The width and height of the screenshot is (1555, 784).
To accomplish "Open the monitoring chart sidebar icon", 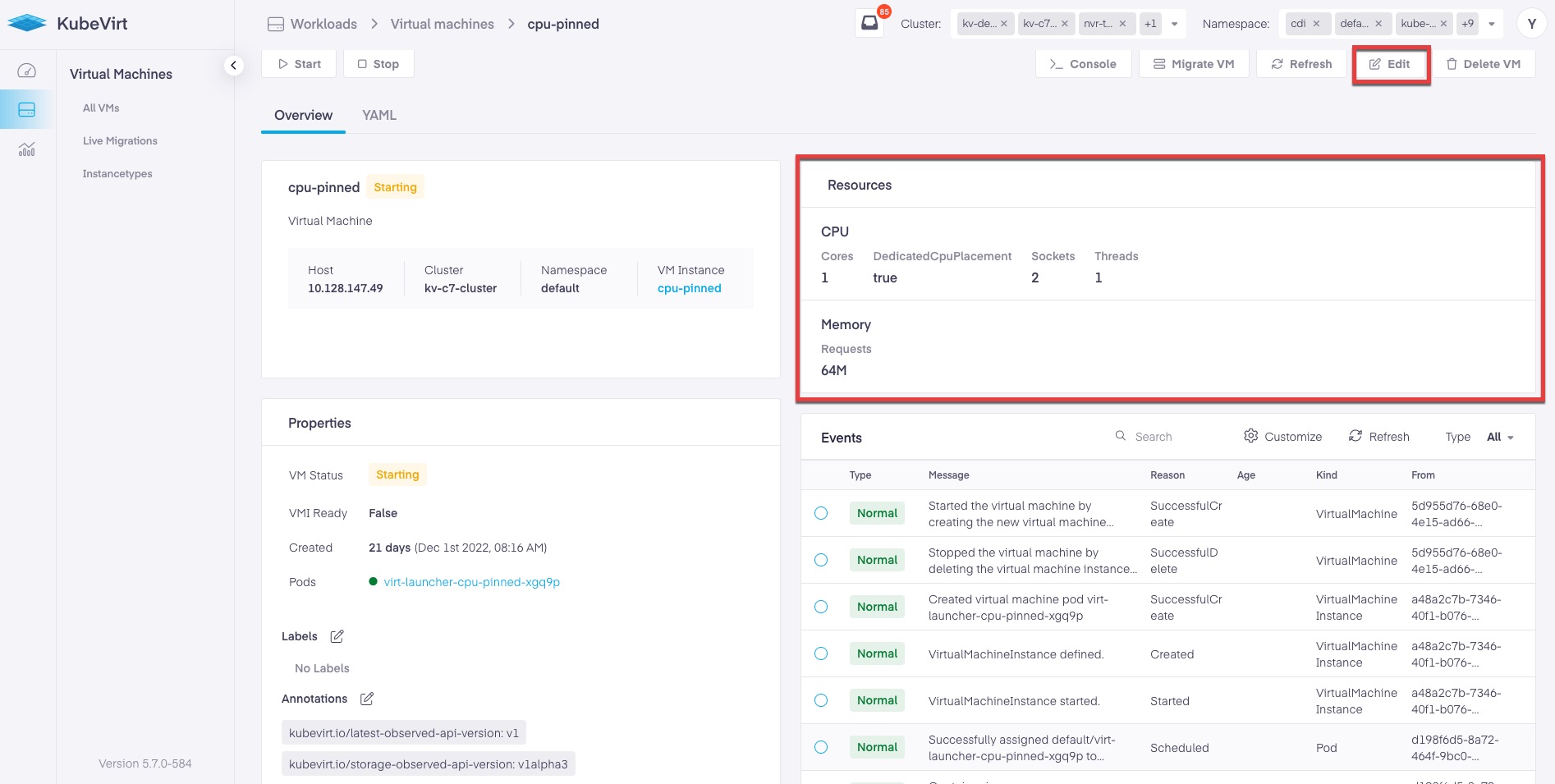I will click(x=27, y=149).
